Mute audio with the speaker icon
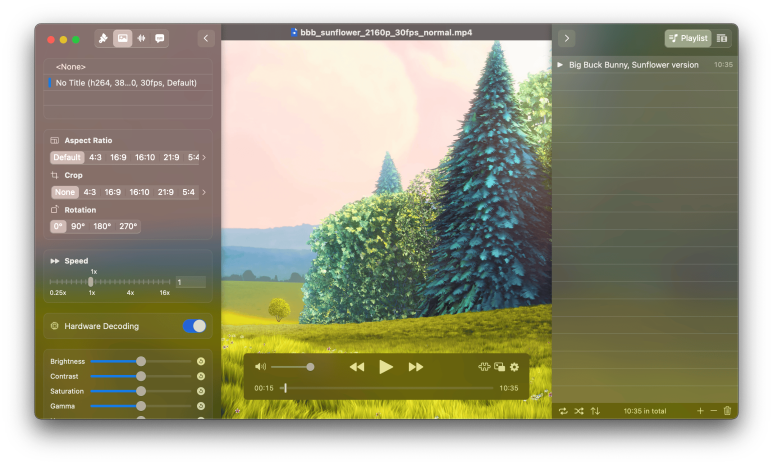 (x=260, y=367)
